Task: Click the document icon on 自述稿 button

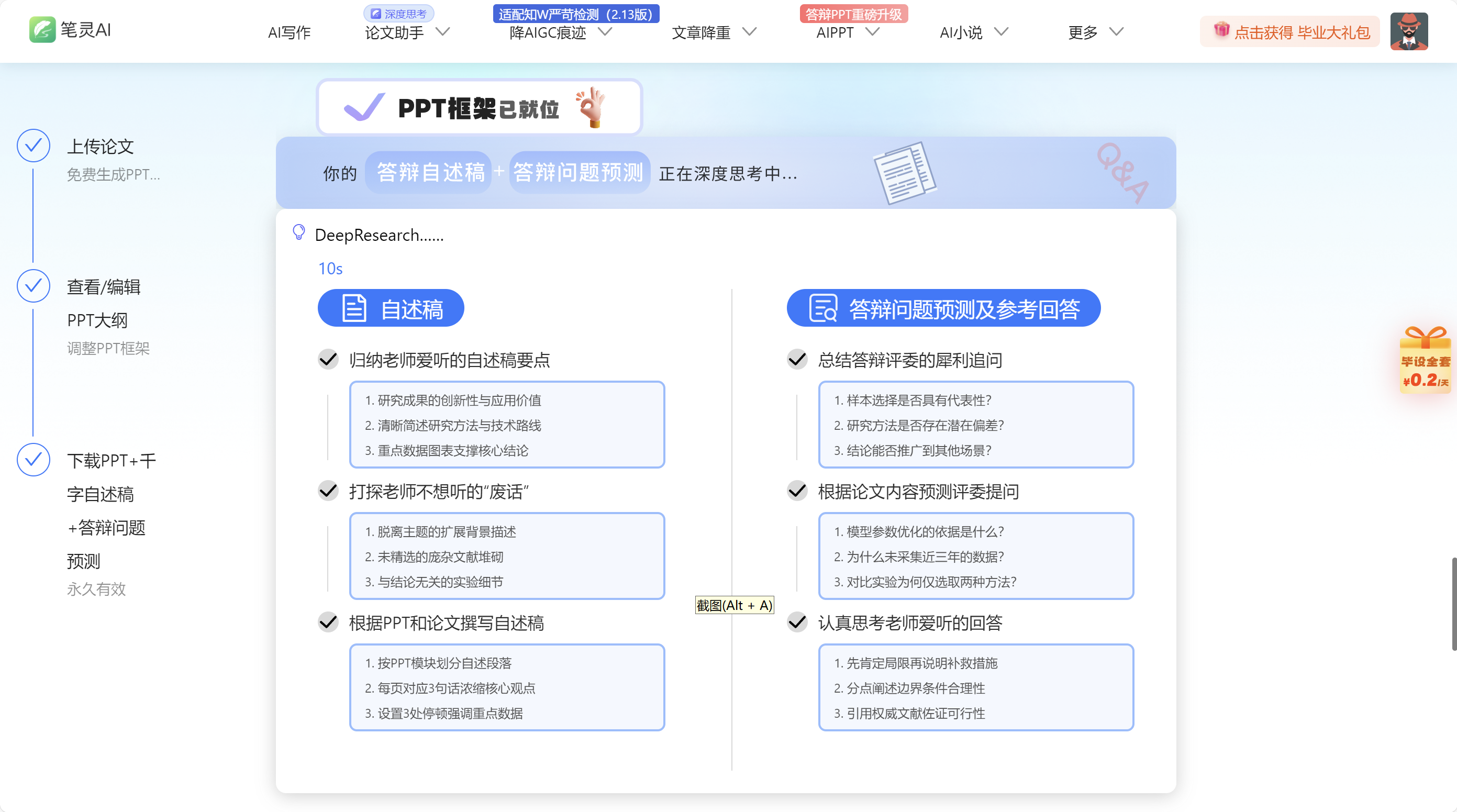Action: coord(354,308)
